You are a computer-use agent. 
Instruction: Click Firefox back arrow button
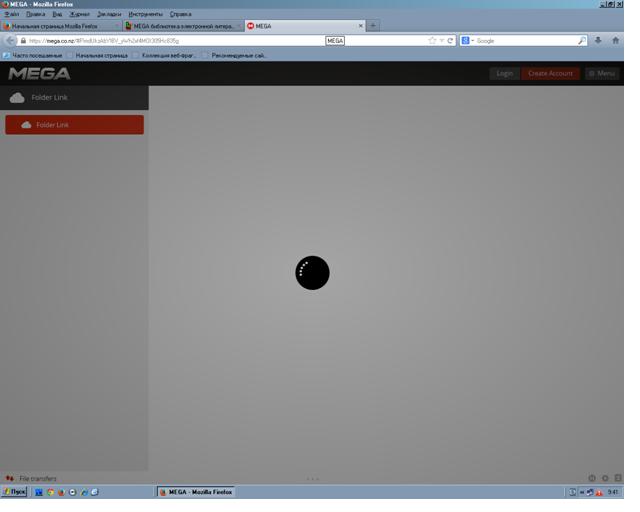[10, 40]
